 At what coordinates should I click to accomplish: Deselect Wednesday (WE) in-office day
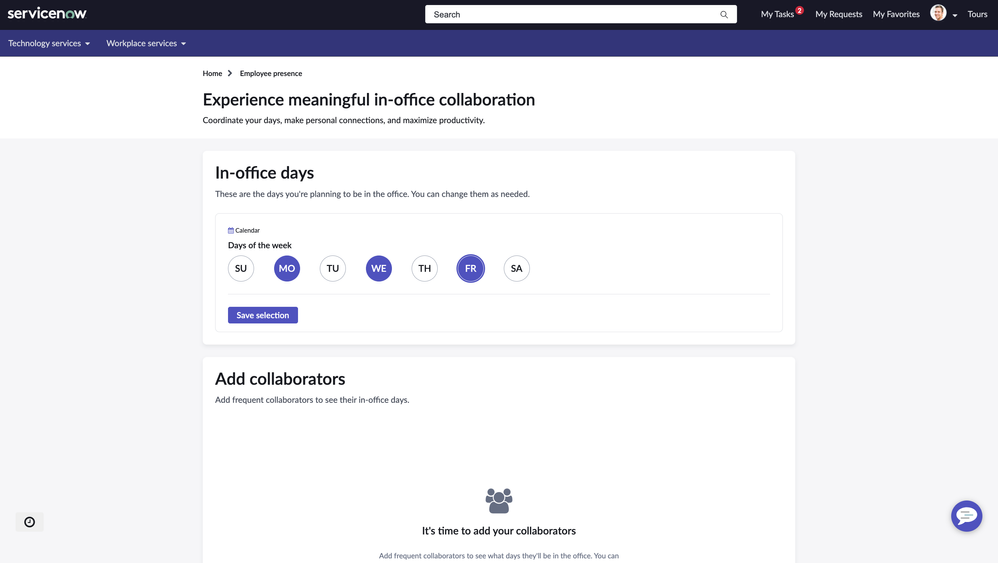pos(379,268)
